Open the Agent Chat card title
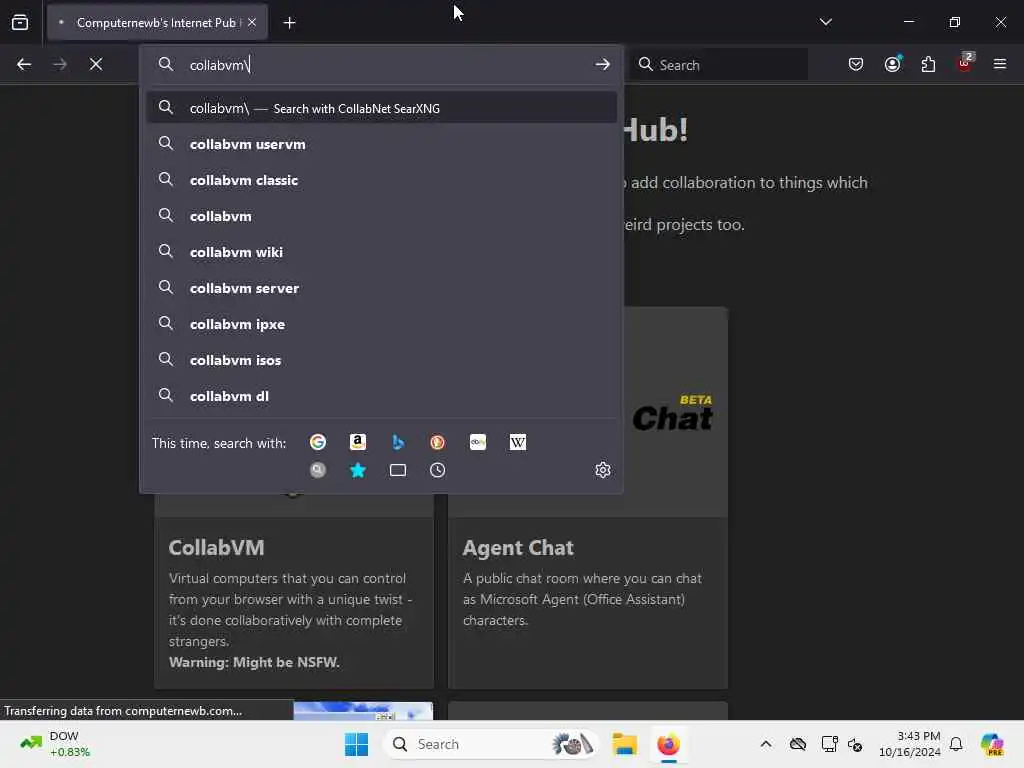 [518, 547]
